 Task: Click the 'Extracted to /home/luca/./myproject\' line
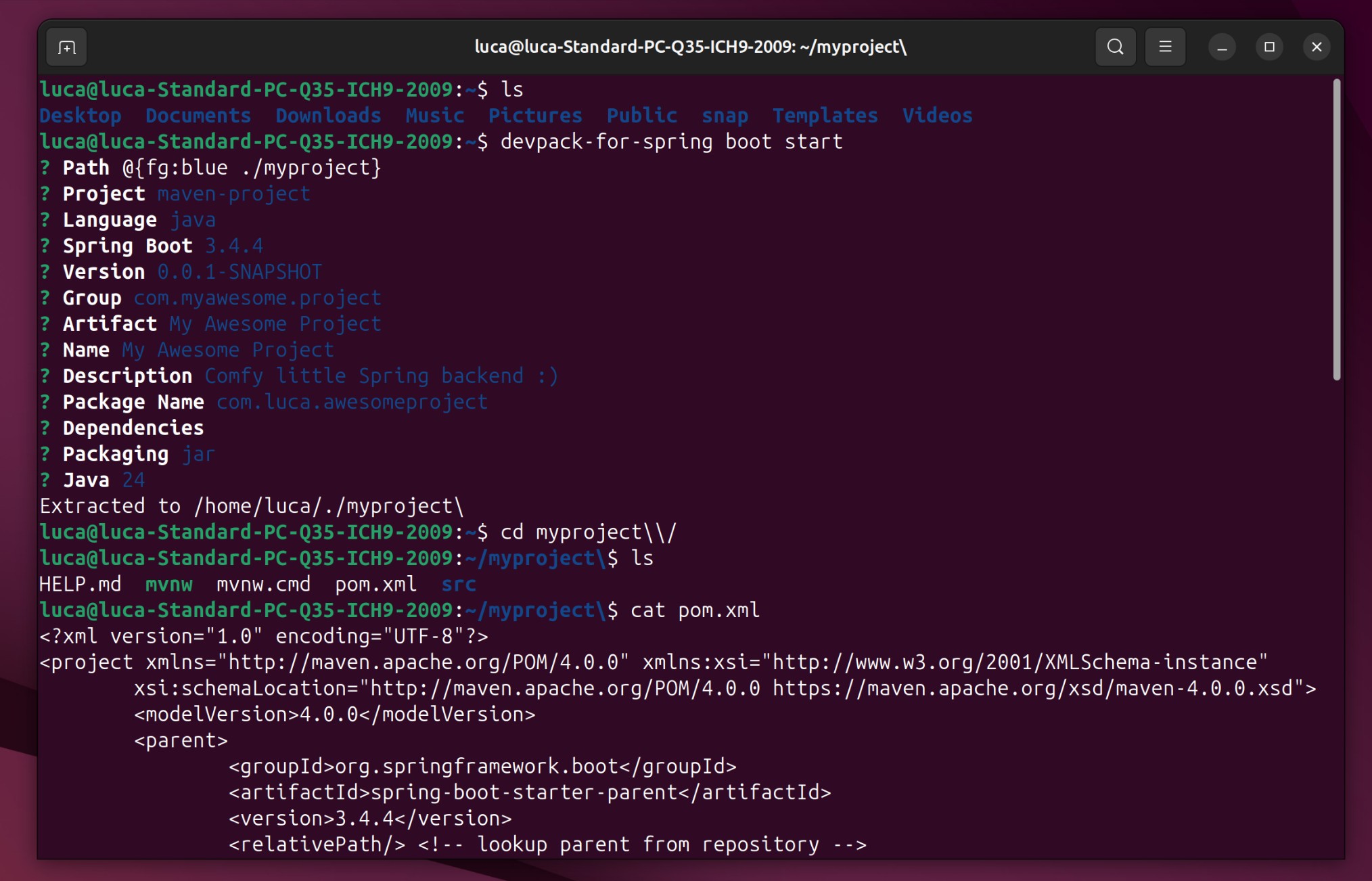252,507
